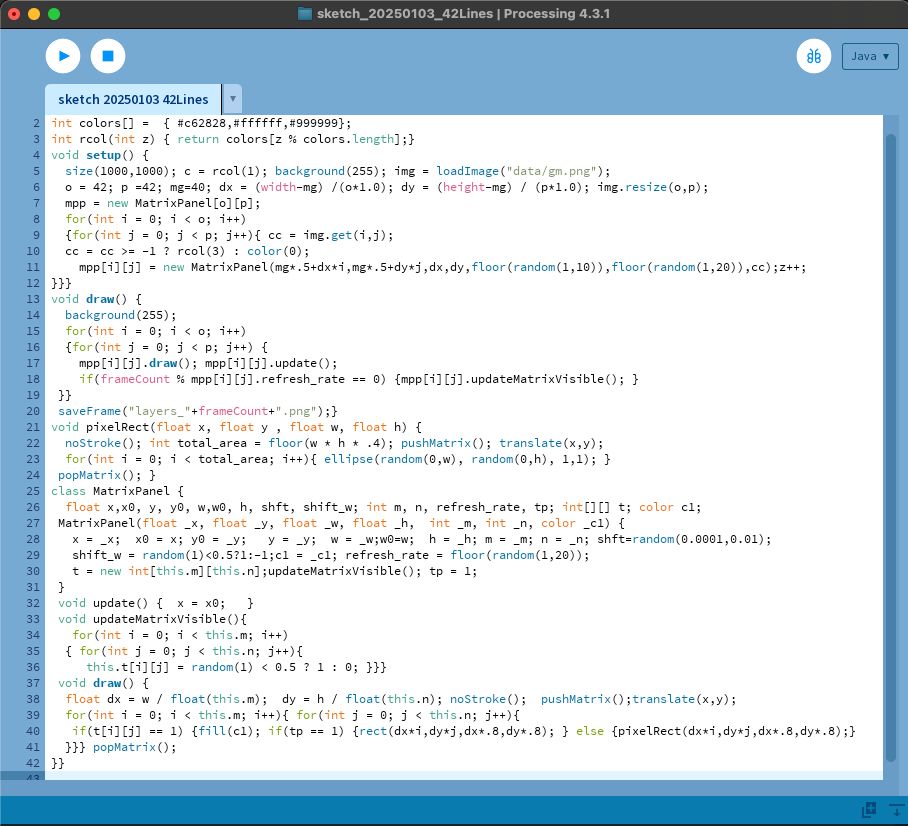The image size is (908, 826).
Task: Open the tab arrow menu
Action: (233, 99)
